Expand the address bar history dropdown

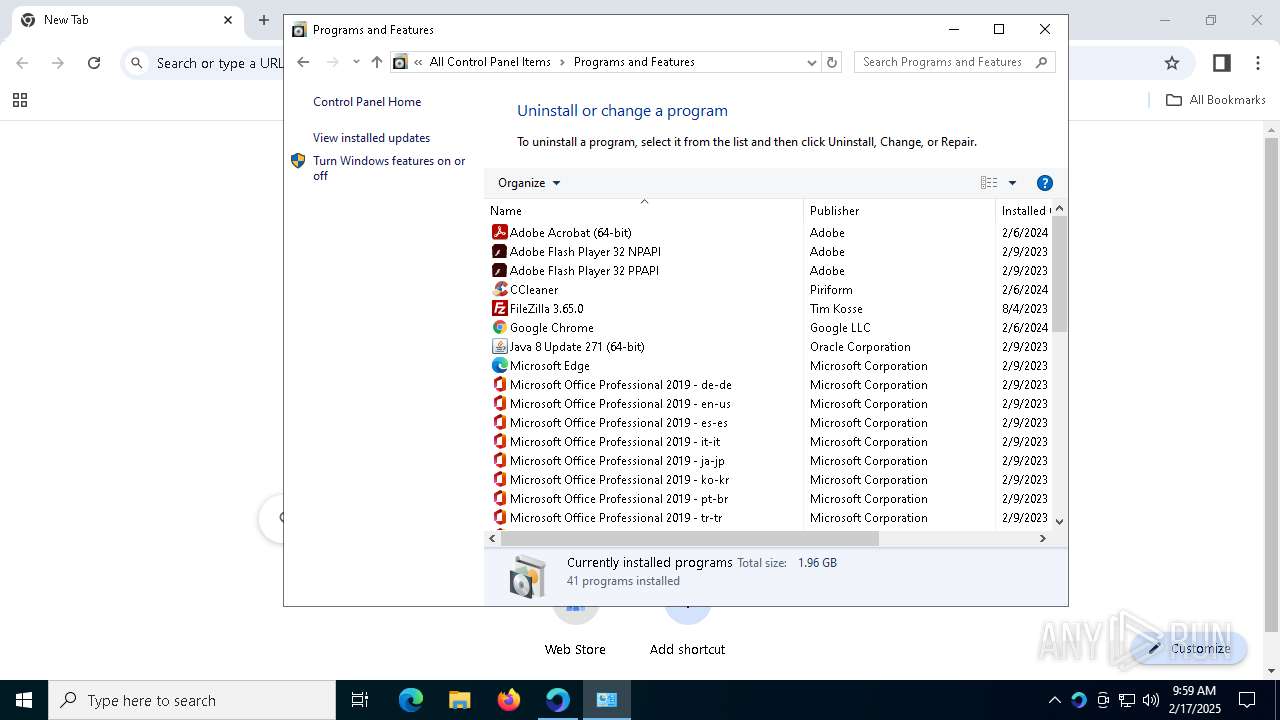click(812, 62)
